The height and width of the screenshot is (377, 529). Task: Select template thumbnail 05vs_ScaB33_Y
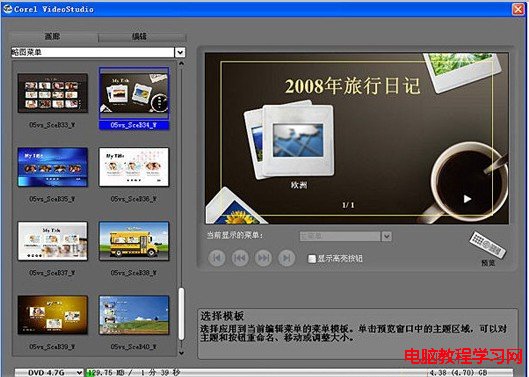click(53, 93)
